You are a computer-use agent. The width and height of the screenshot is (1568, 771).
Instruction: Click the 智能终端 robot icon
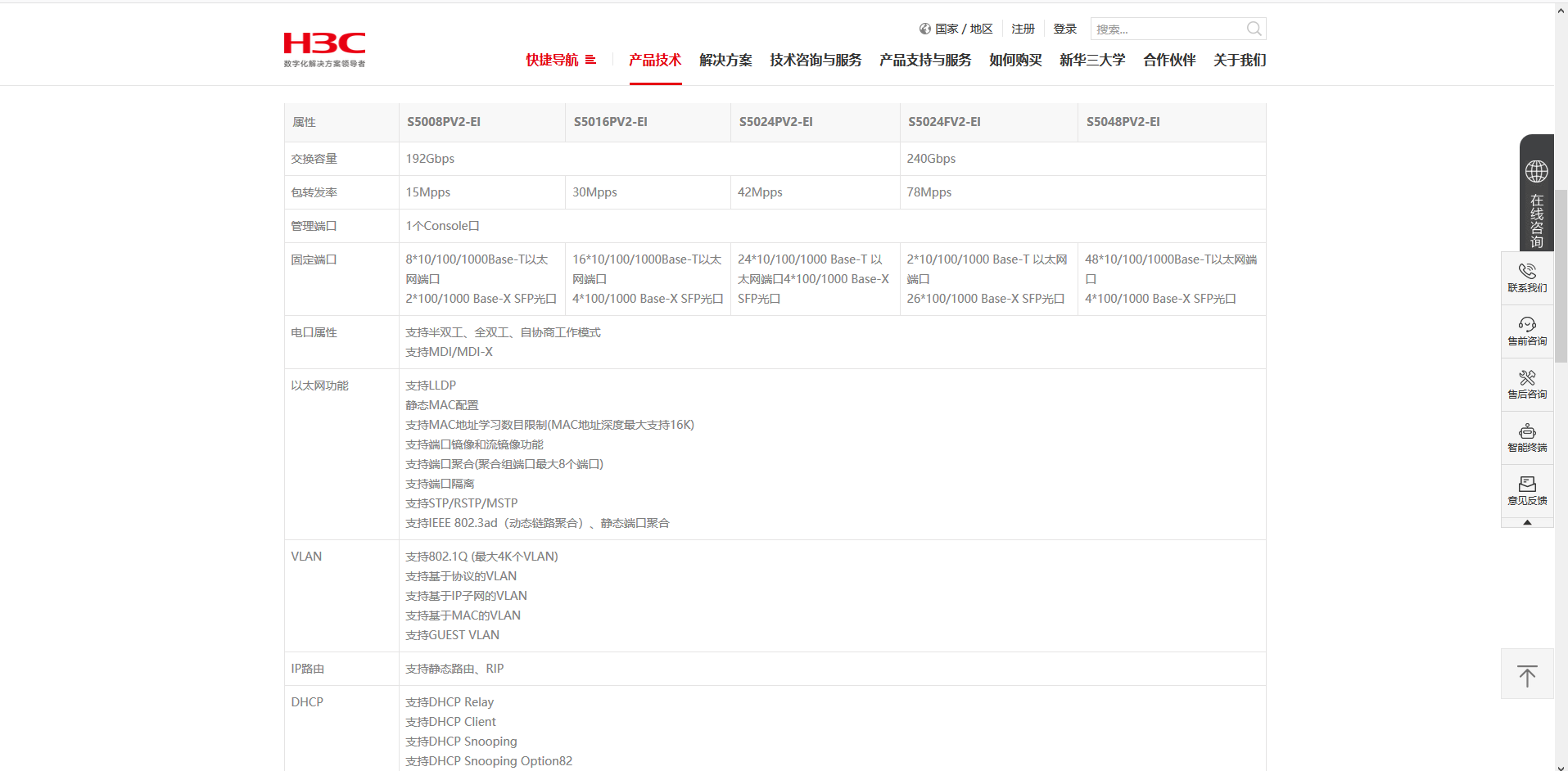tap(1527, 431)
